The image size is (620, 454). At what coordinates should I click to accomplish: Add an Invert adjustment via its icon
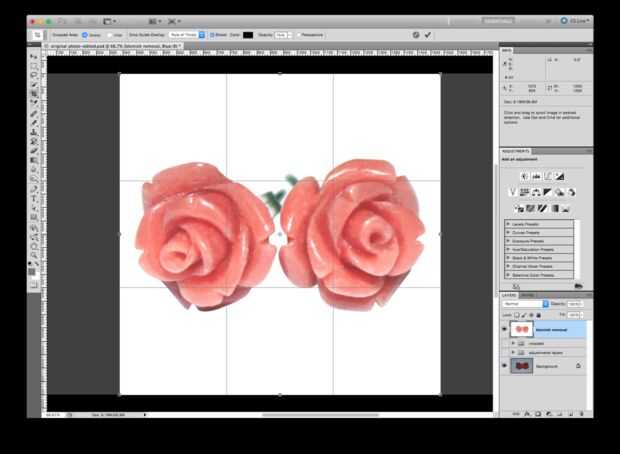pyautogui.click(x=519, y=208)
